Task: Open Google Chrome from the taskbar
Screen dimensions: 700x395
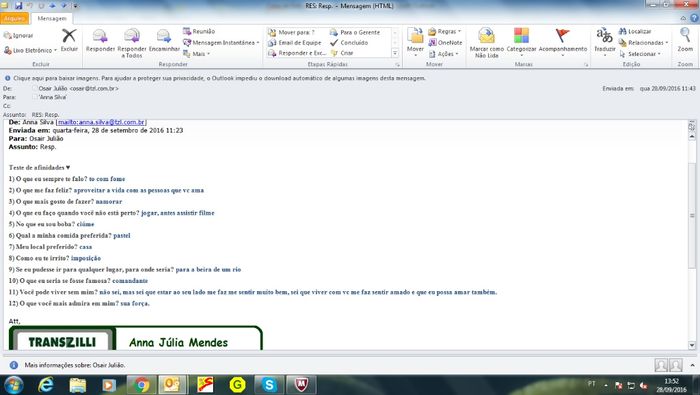Action: 142,385
